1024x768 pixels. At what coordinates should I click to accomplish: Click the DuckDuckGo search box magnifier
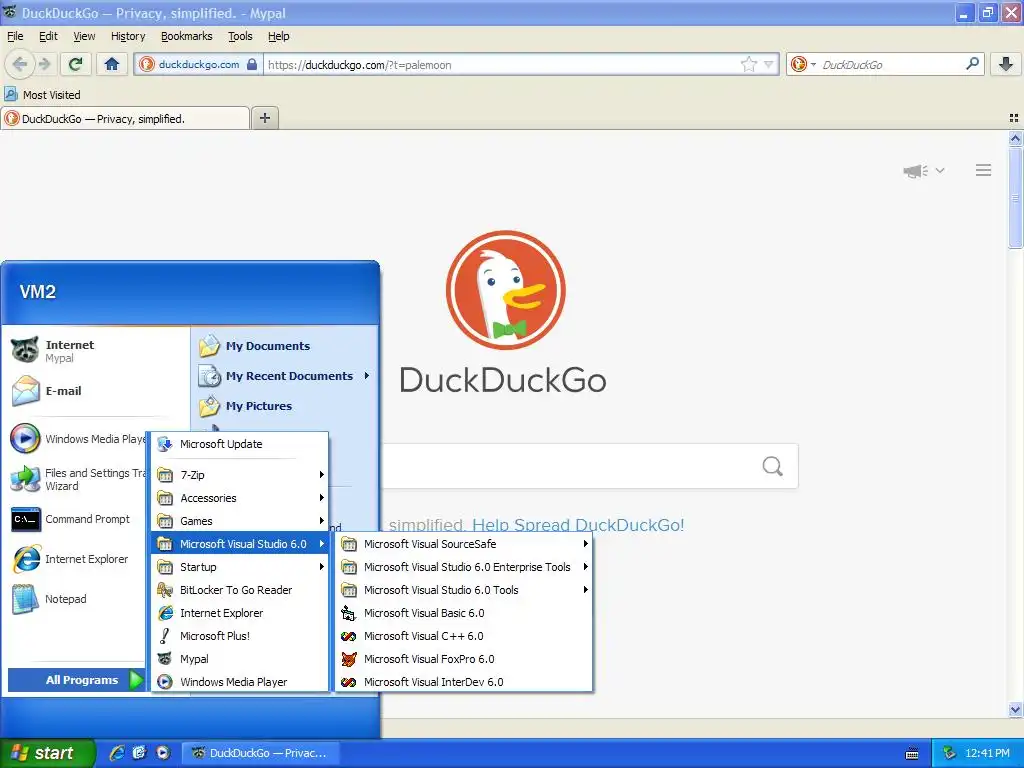pyautogui.click(x=773, y=466)
